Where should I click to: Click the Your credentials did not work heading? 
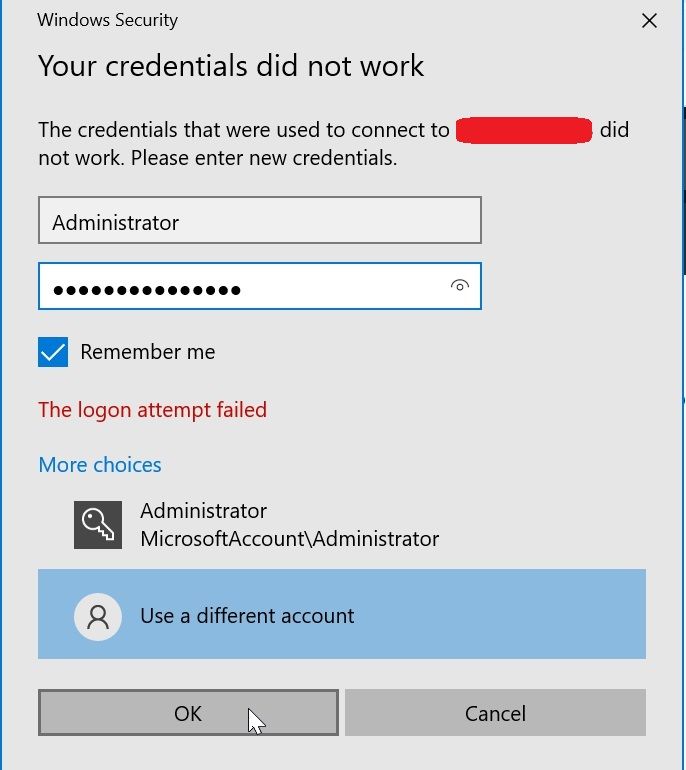pyautogui.click(x=231, y=66)
